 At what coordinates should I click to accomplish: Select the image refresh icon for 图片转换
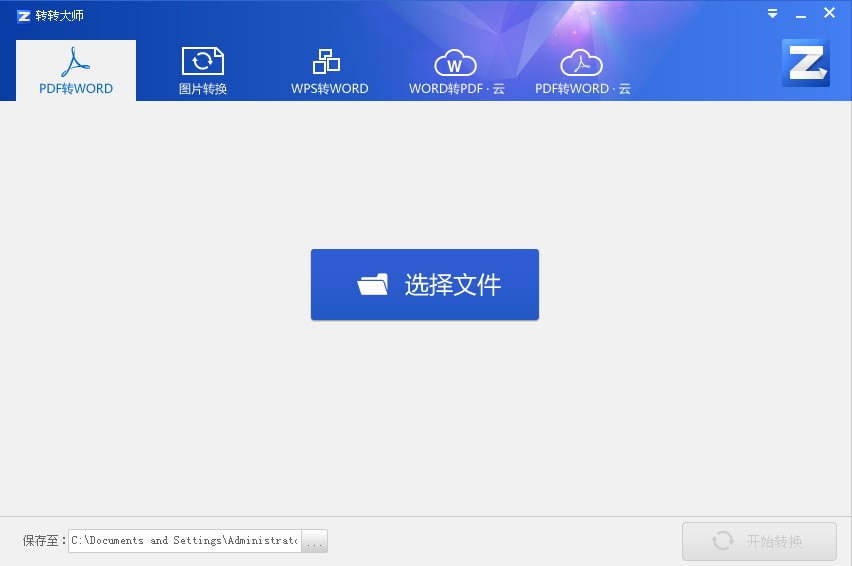203,61
